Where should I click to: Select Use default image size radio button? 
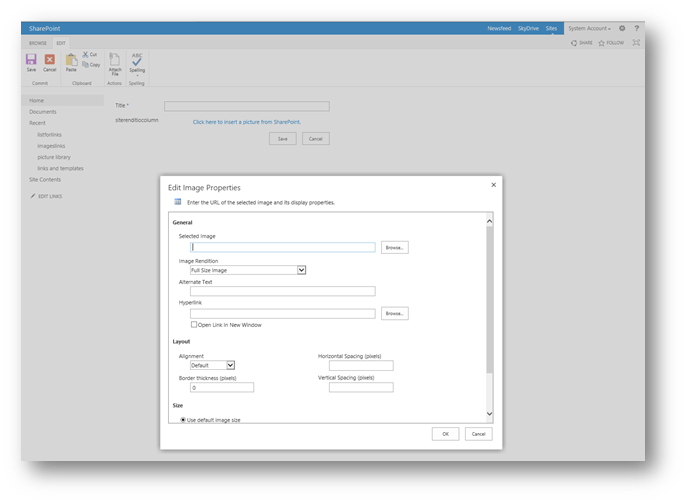pos(183,420)
